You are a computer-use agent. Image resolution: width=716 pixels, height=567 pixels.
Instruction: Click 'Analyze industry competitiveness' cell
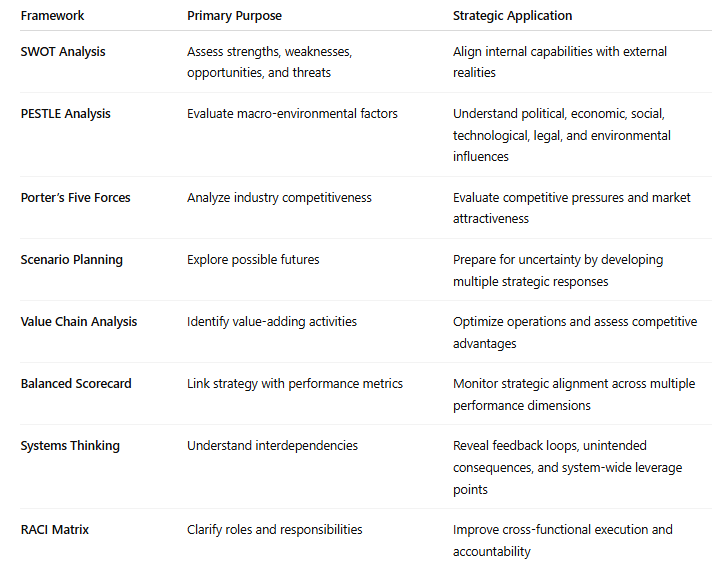279,198
